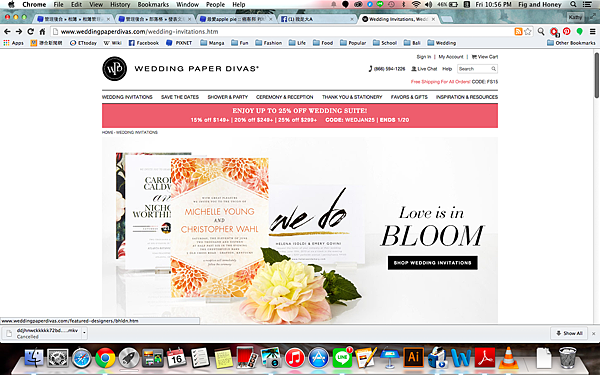This screenshot has width=600, height=375.
Task: Open the Wedding Invitations nav item
Action: click(x=127, y=97)
